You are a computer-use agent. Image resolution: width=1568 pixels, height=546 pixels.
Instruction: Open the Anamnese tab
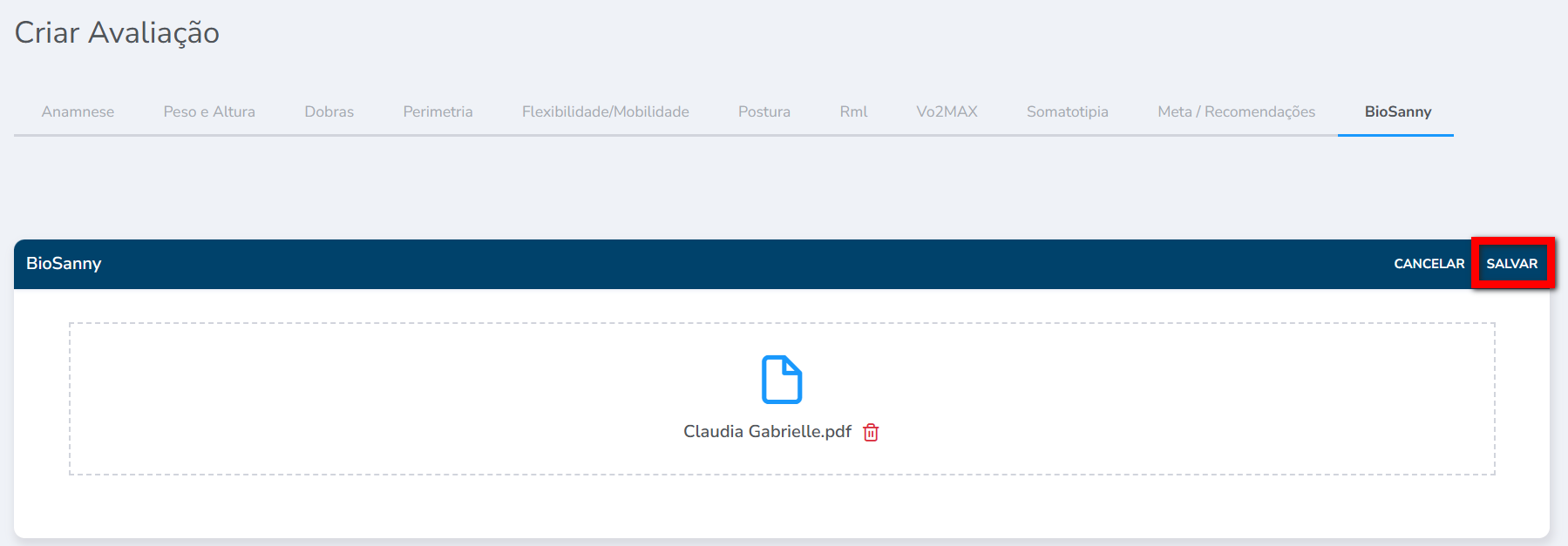[78, 111]
